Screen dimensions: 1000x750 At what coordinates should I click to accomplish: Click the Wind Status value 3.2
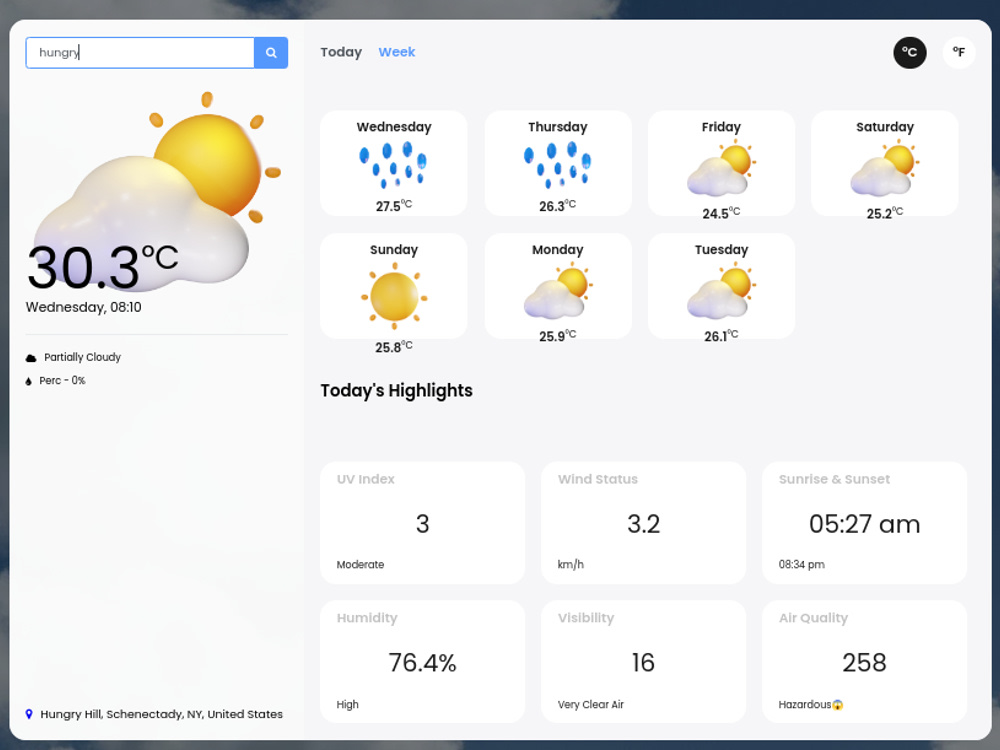coord(643,524)
